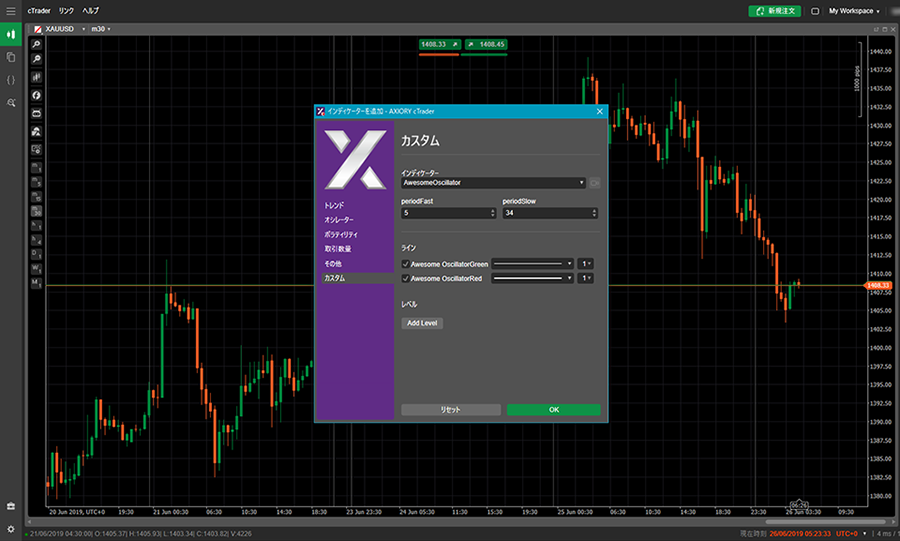Open the My Workspace dropdown

(x=853, y=11)
